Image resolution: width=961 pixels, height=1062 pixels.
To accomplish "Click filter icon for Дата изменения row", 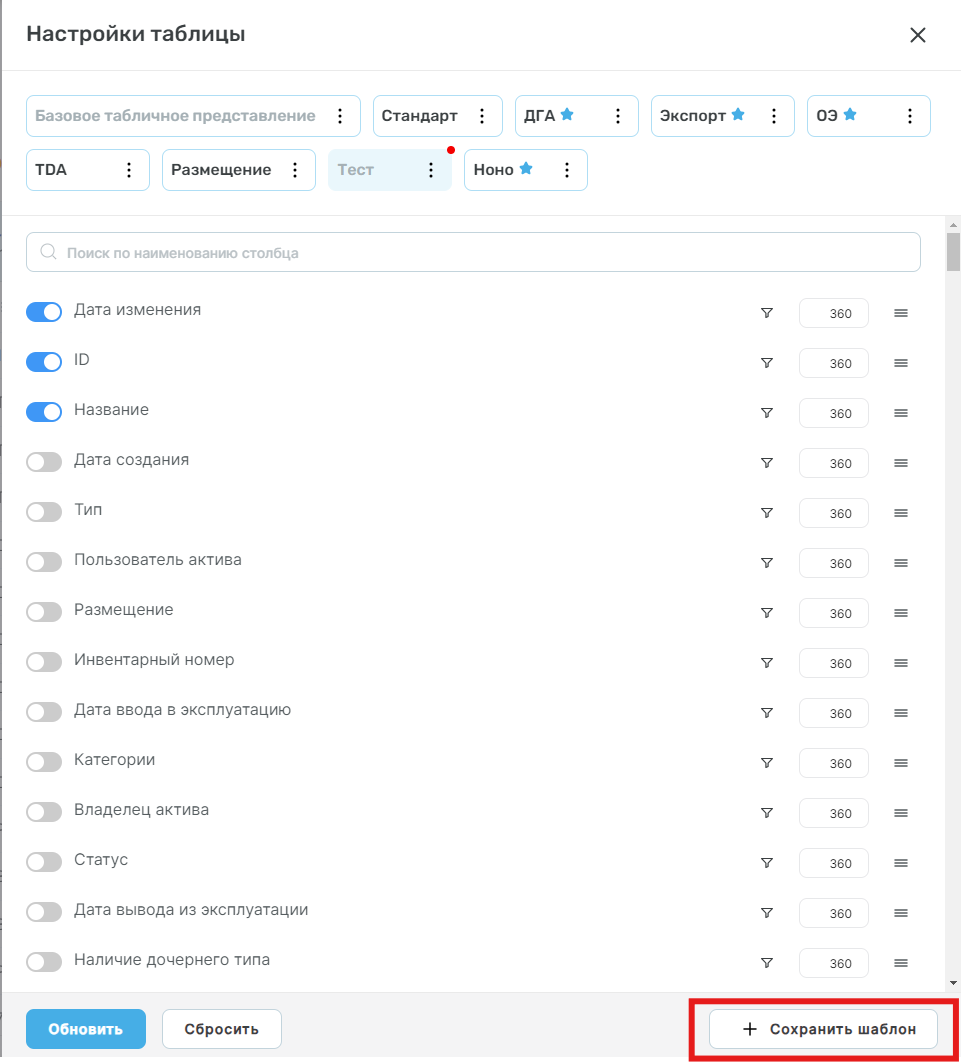I will (767, 313).
